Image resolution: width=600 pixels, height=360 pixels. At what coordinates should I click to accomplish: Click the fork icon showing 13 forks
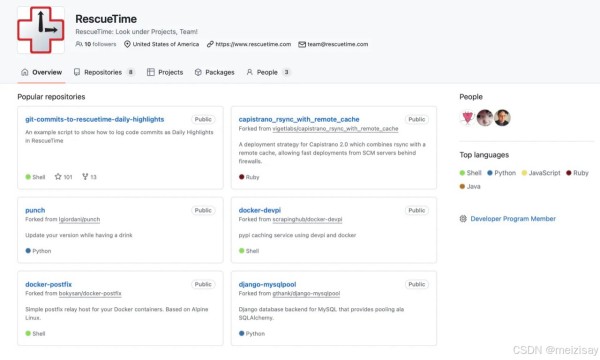pyautogui.click(x=85, y=177)
